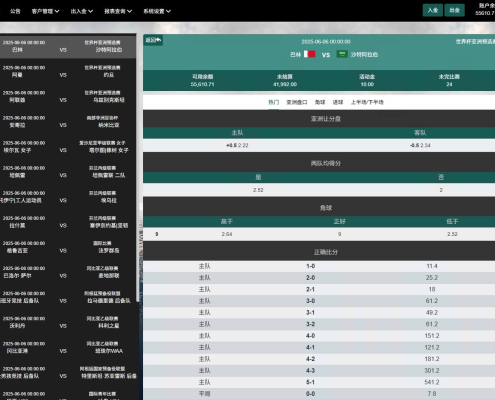This screenshot has height=400, width=495.
Task: Click the 出金 withdraw button
Action: point(454,10)
